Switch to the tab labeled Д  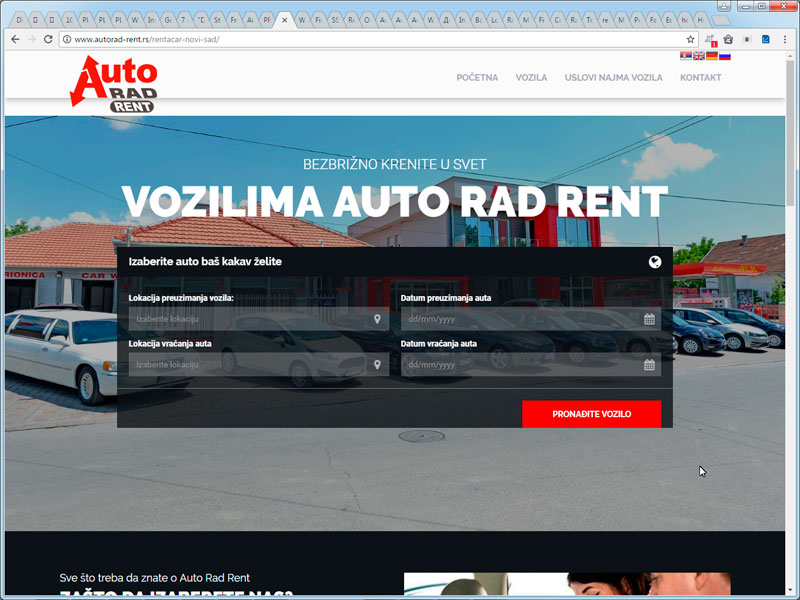point(445,20)
